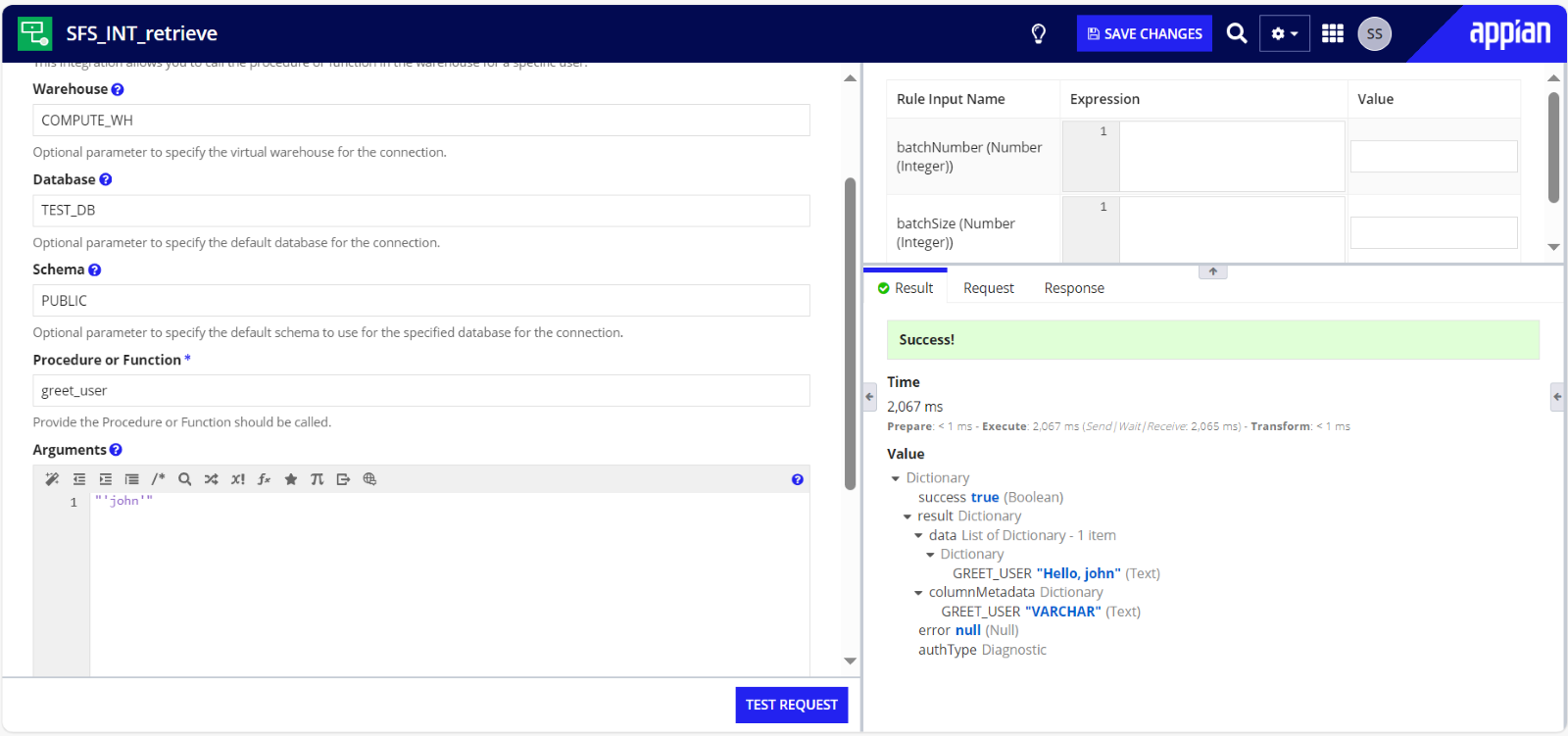Click the success true value
1568x736 pixels.
click(985, 497)
